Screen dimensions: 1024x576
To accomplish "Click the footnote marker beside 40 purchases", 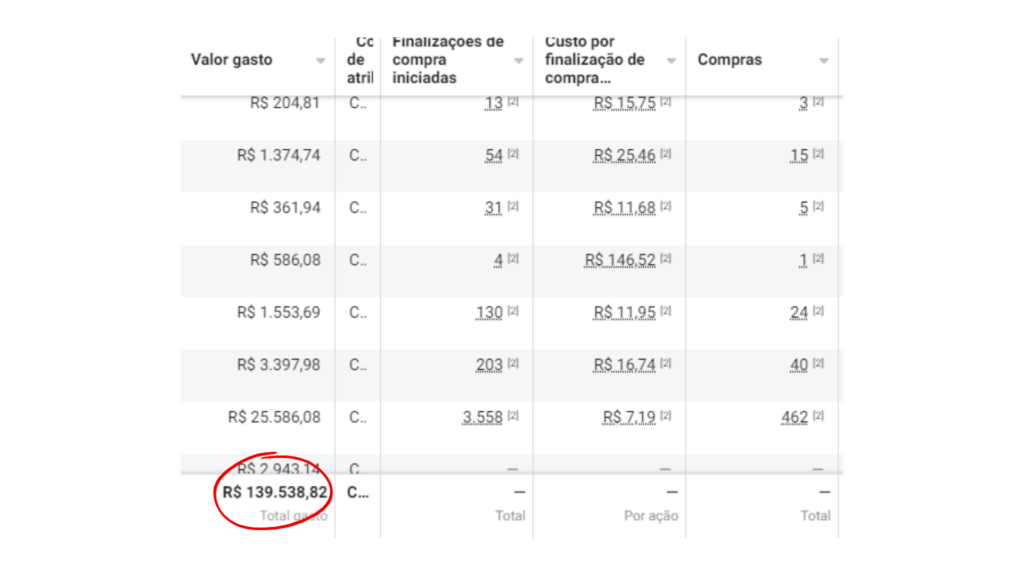I will pos(818,363).
